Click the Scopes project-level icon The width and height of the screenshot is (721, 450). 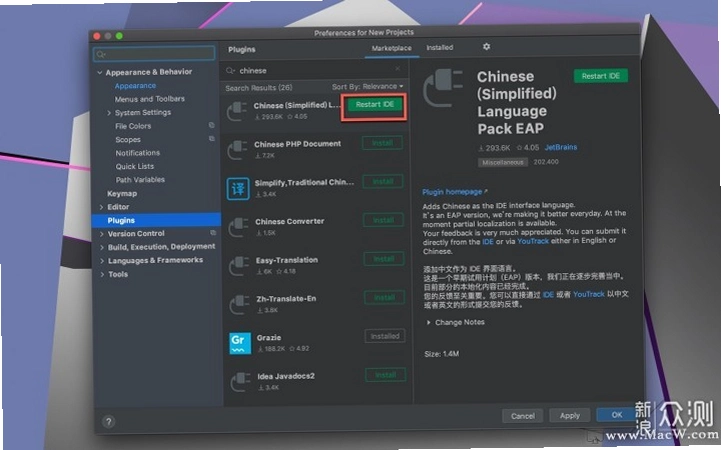point(212,138)
